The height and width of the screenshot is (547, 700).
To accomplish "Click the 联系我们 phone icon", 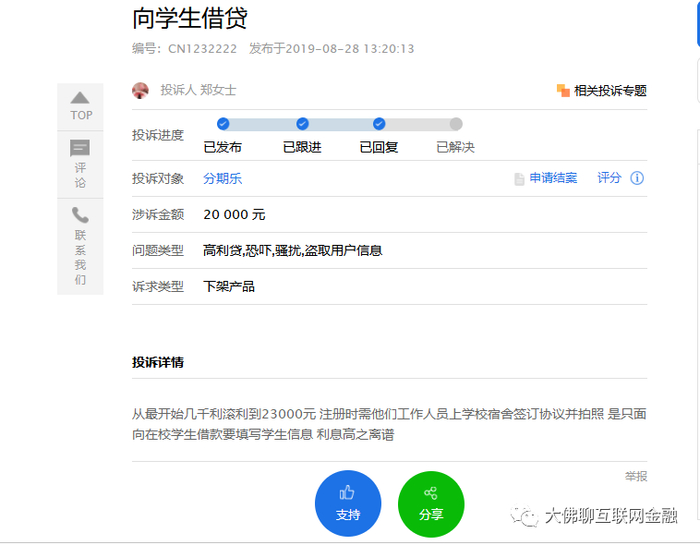I will click(80, 215).
